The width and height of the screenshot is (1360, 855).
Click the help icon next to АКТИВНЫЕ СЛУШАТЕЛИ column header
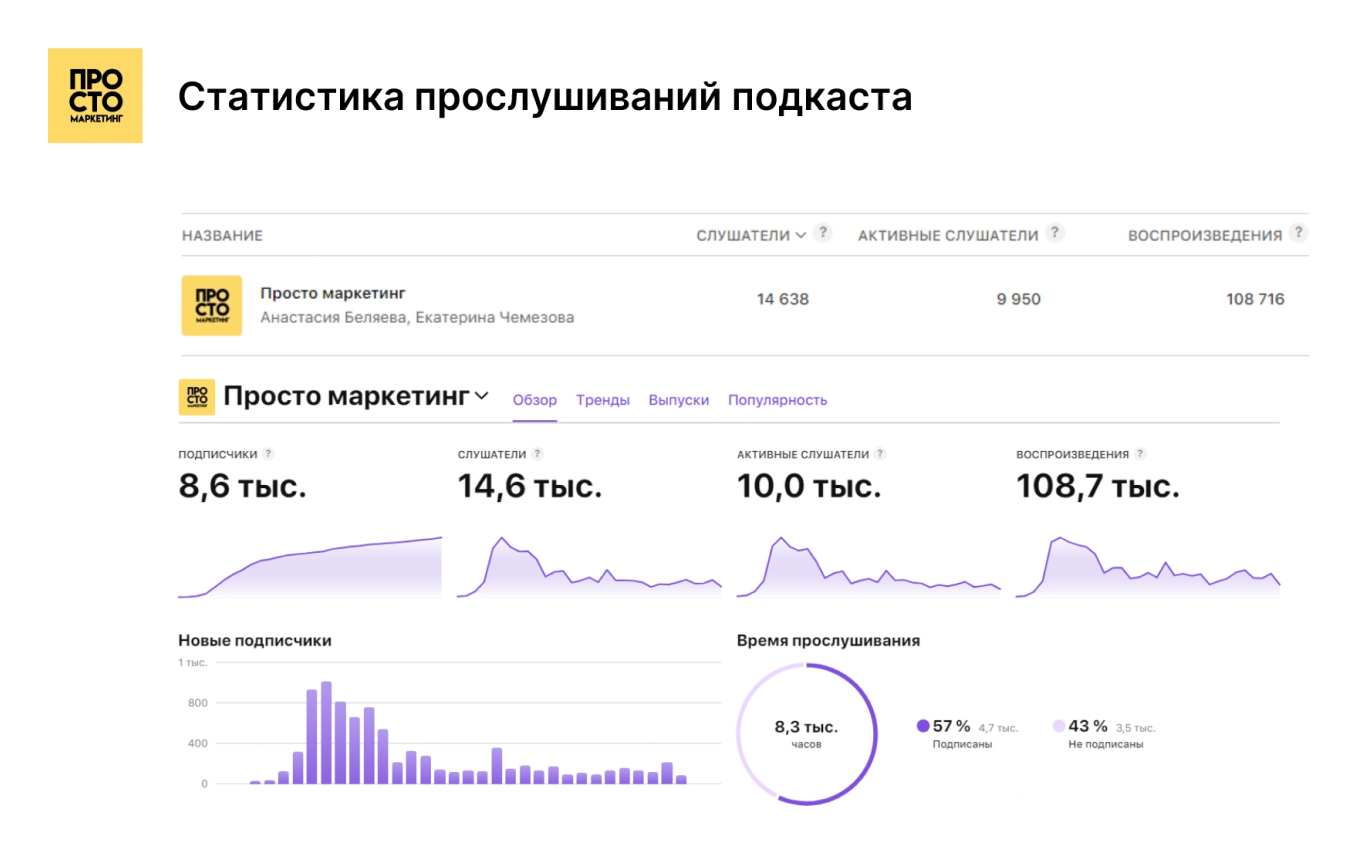pos(1054,233)
